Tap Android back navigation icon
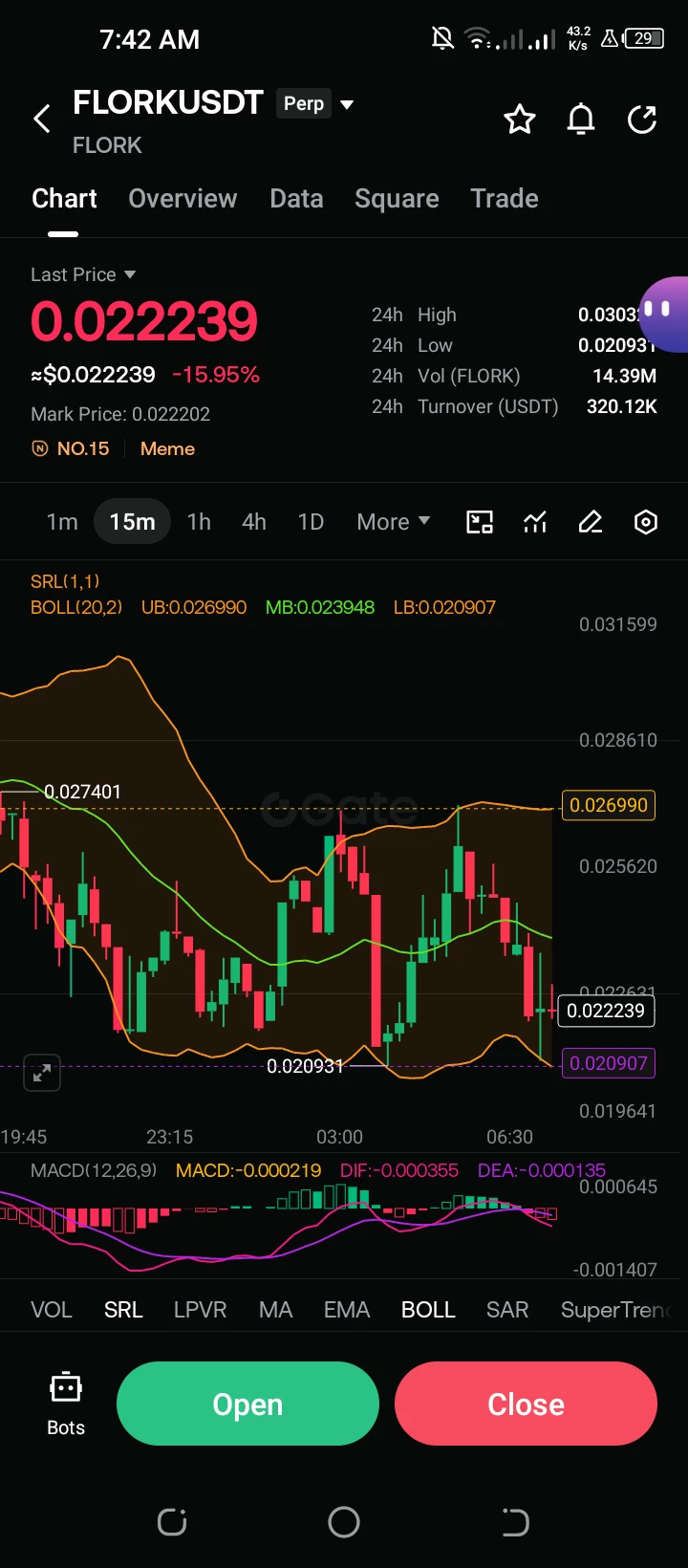Viewport: 688px width, 1568px height. pyautogui.click(x=515, y=1522)
